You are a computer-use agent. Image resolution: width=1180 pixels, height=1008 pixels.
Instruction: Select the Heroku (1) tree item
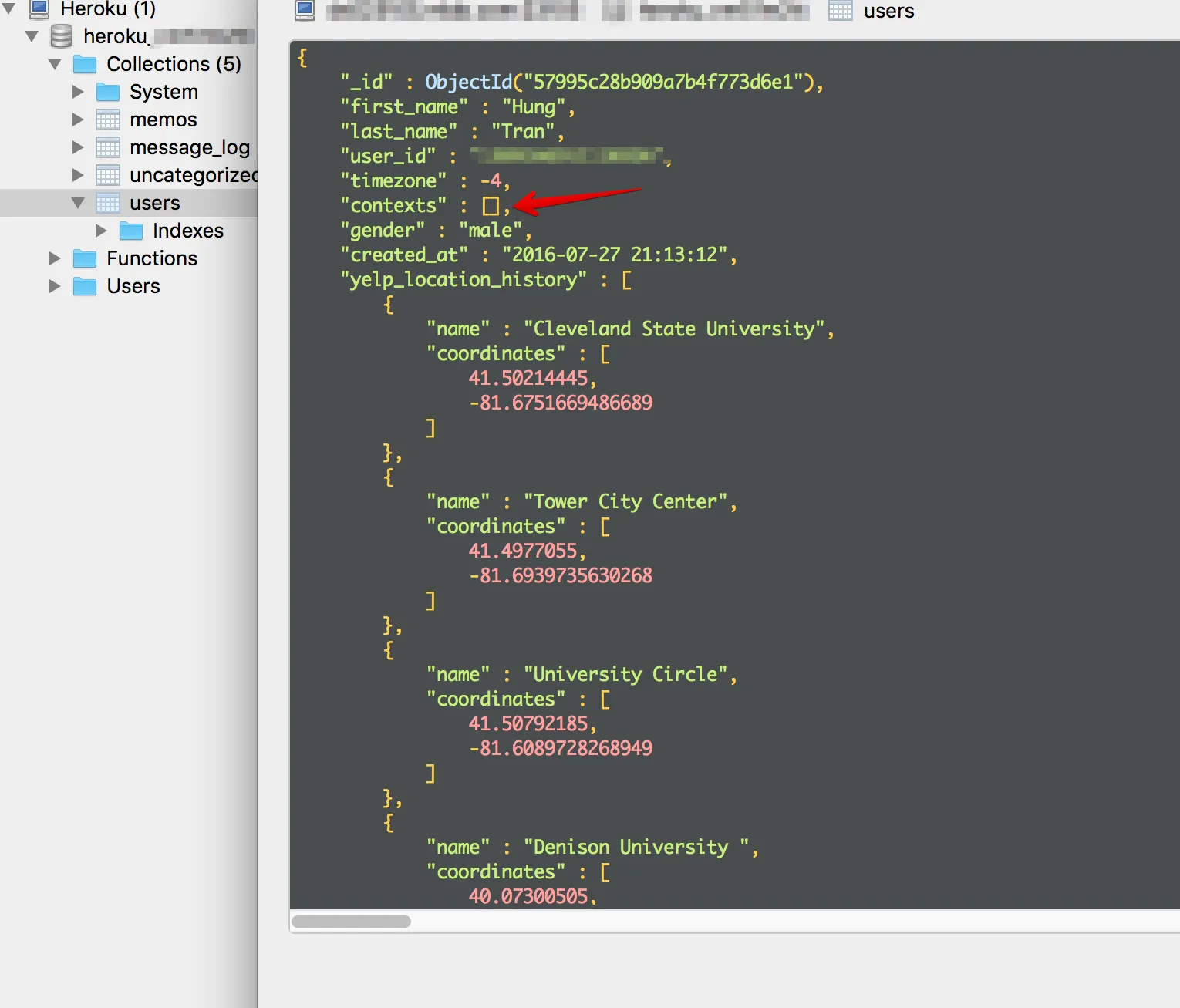[108, 9]
